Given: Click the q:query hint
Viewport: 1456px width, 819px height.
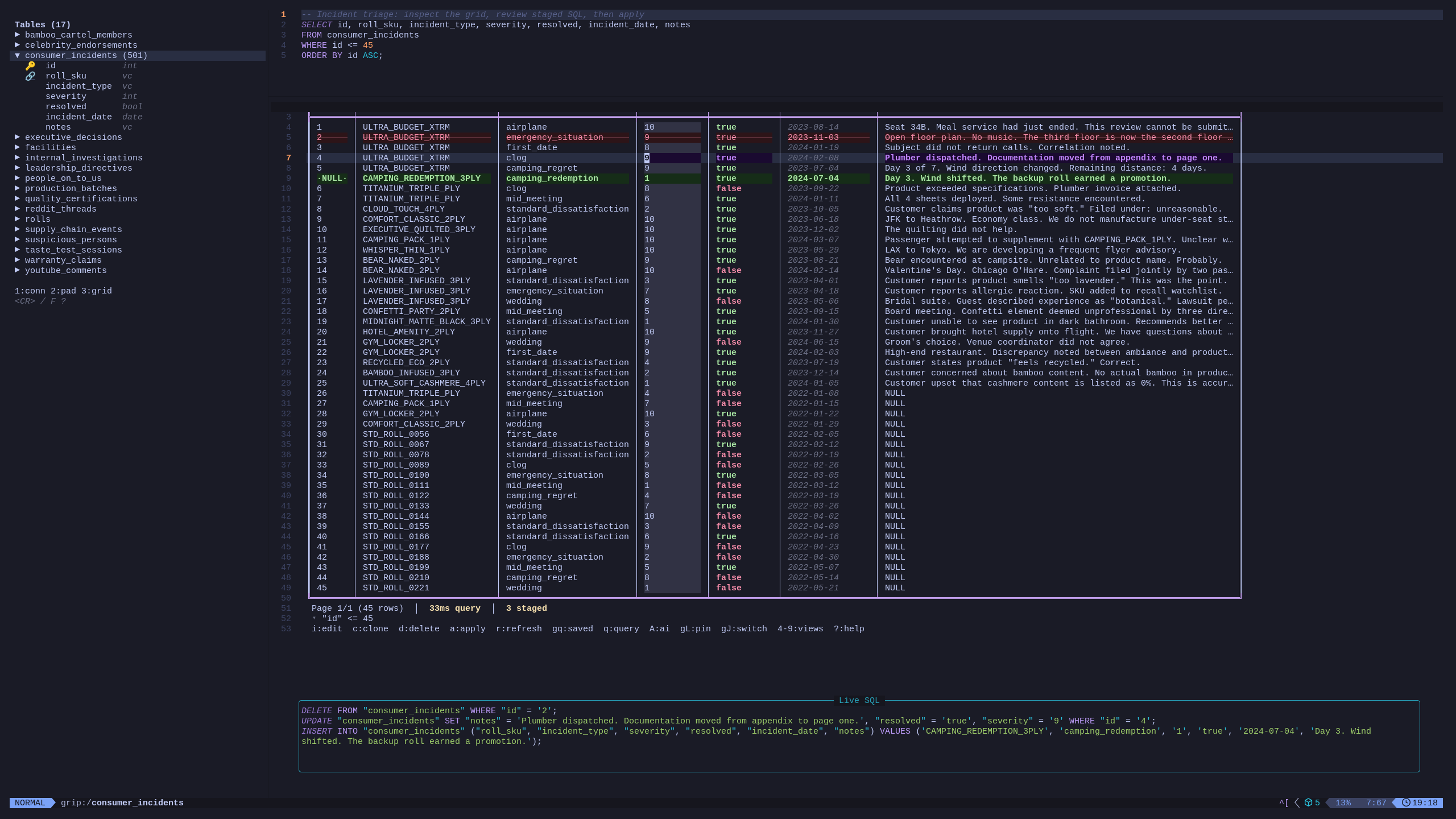Looking at the screenshot, I should pos(621,629).
